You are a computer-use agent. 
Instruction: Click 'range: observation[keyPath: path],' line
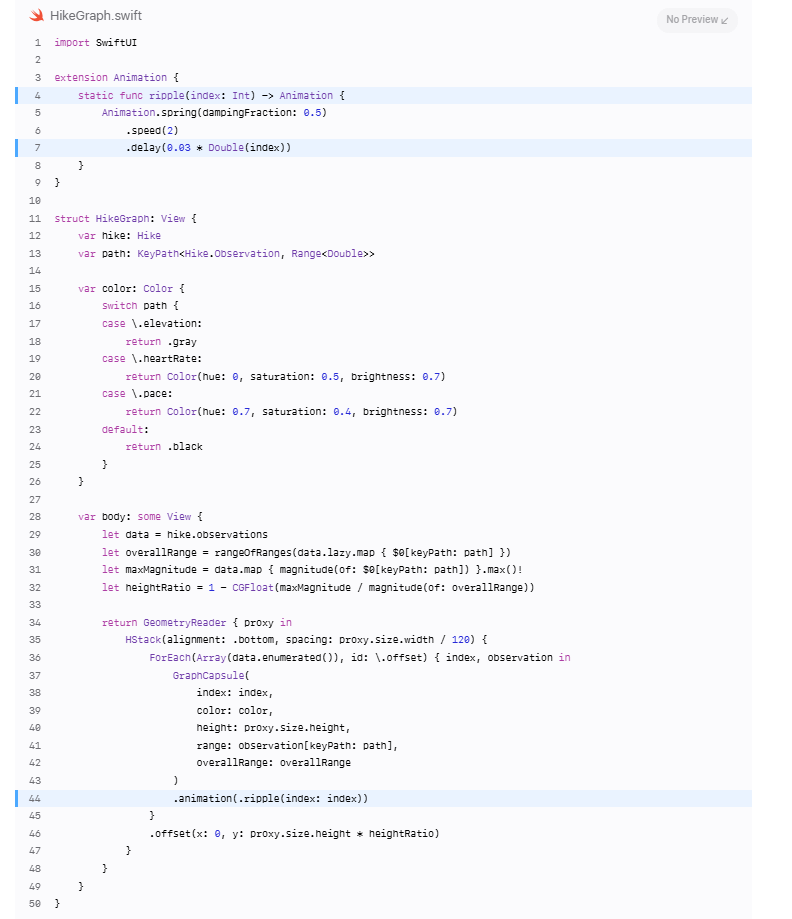(x=297, y=746)
